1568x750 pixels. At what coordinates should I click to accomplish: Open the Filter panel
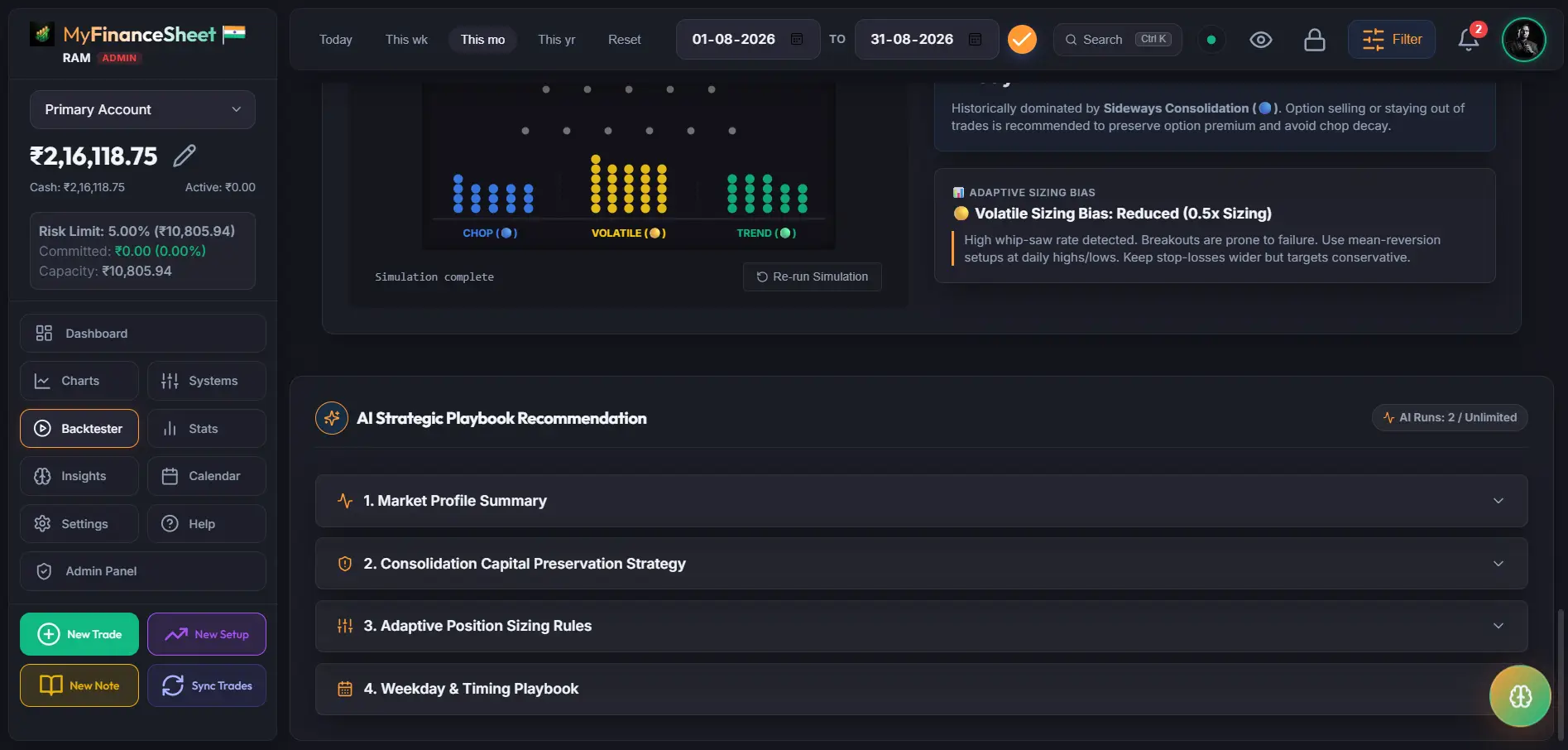click(x=1392, y=40)
